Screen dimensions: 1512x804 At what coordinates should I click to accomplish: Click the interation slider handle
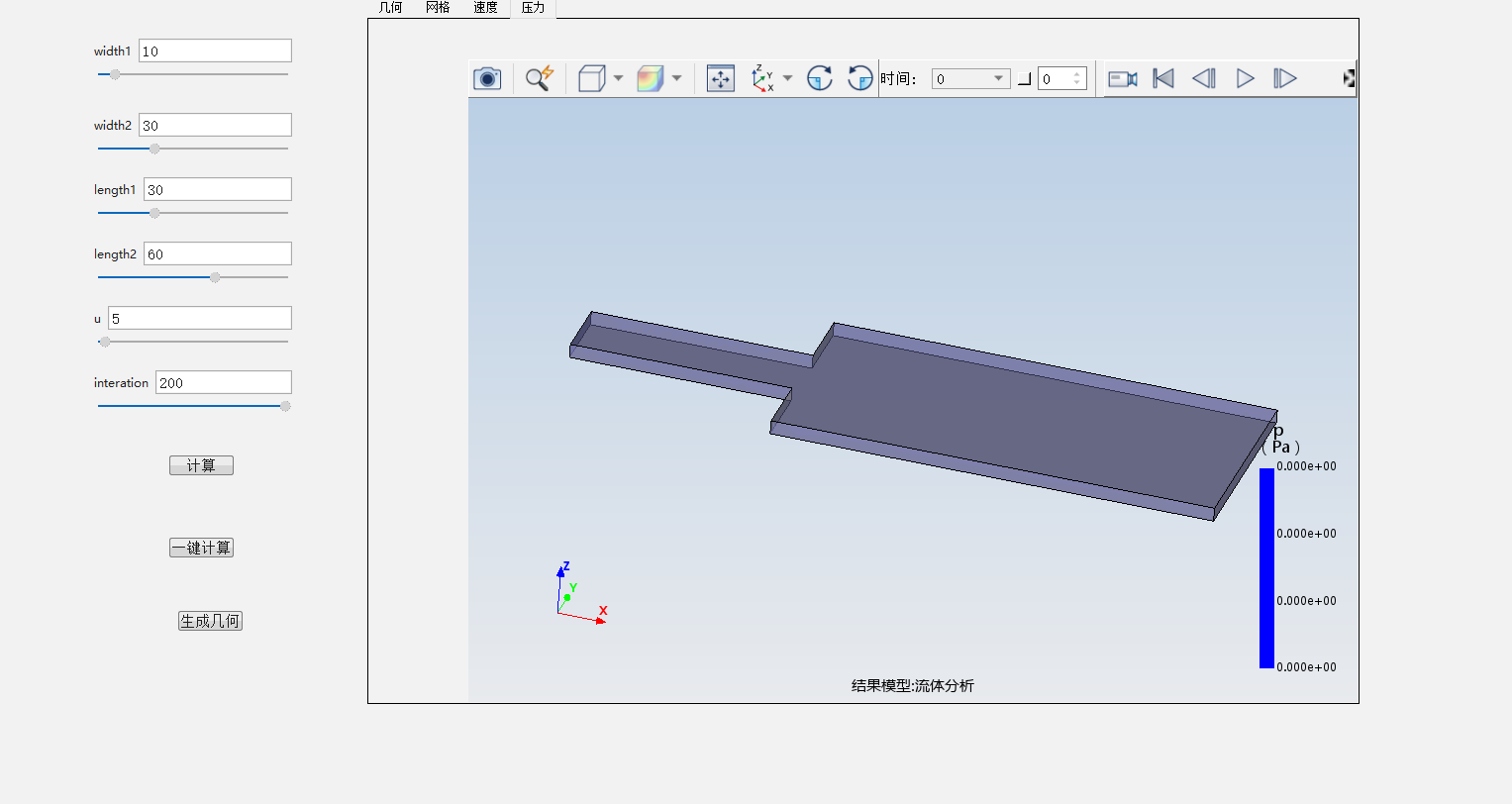click(x=285, y=406)
